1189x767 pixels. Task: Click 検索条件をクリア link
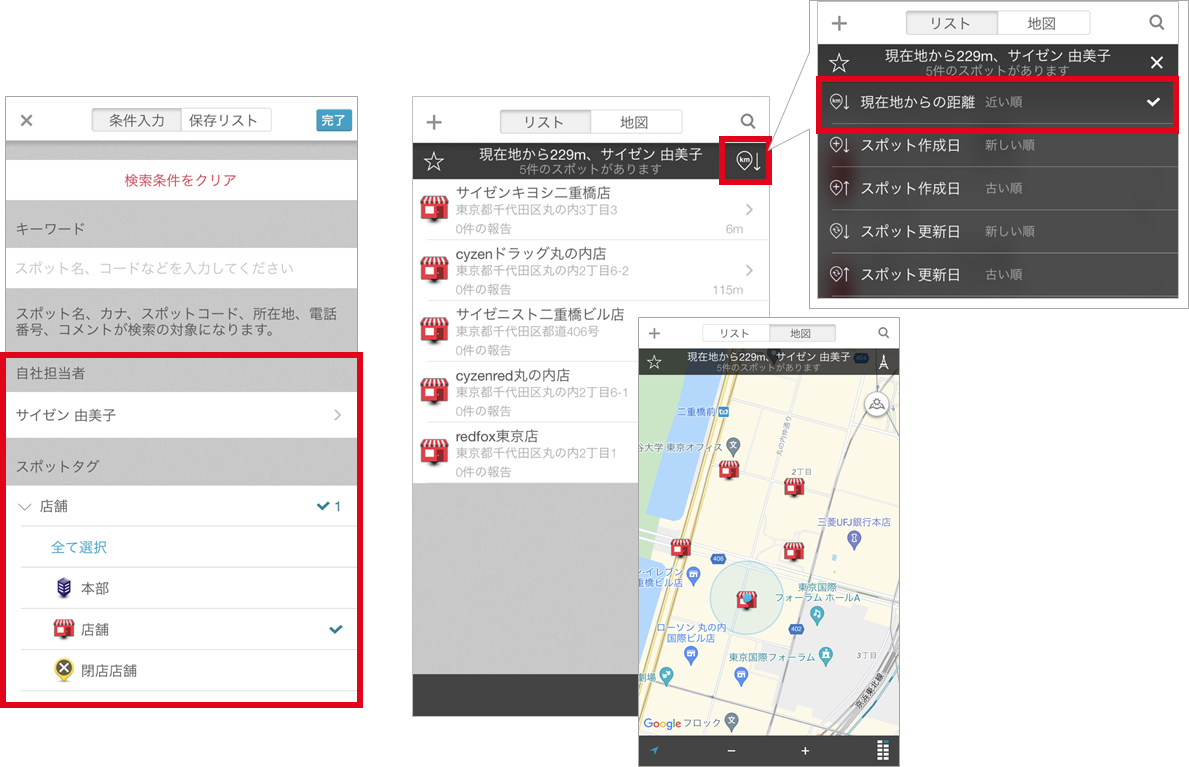[x=180, y=180]
